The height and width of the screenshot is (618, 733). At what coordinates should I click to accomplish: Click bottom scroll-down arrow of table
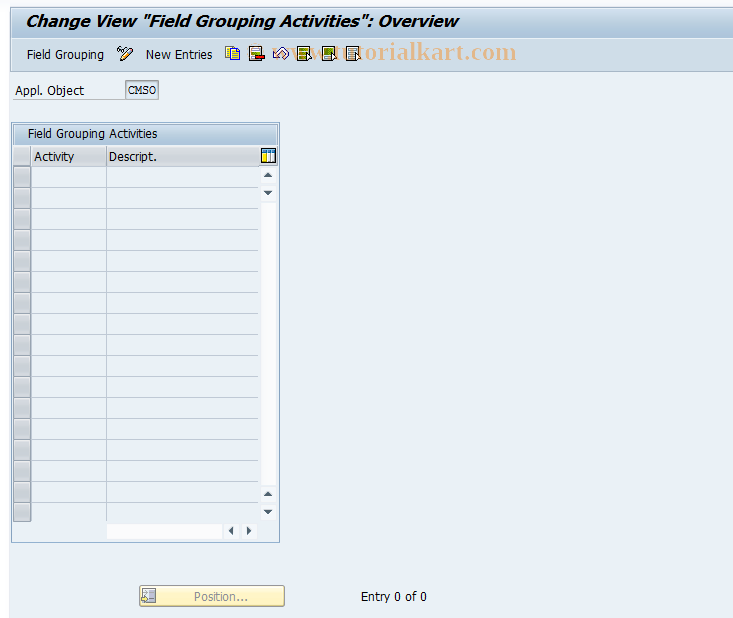pos(268,512)
